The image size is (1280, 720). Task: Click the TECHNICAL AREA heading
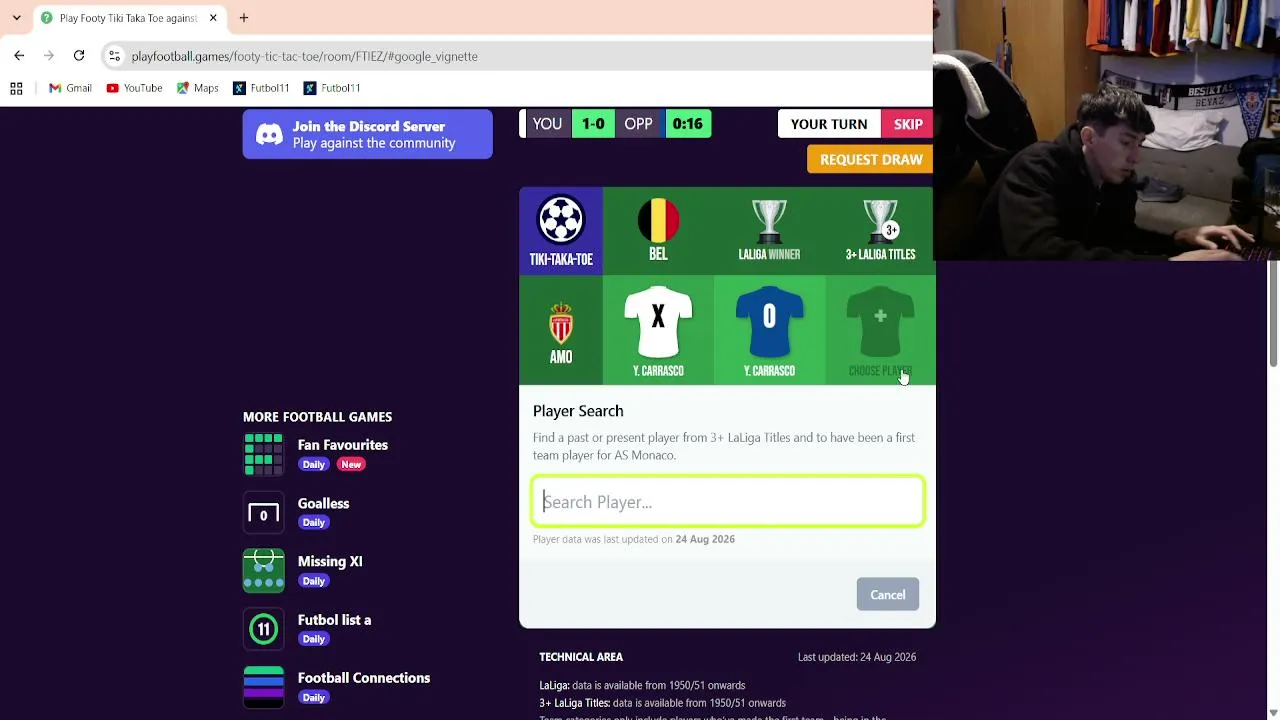[x=581, y=657]
